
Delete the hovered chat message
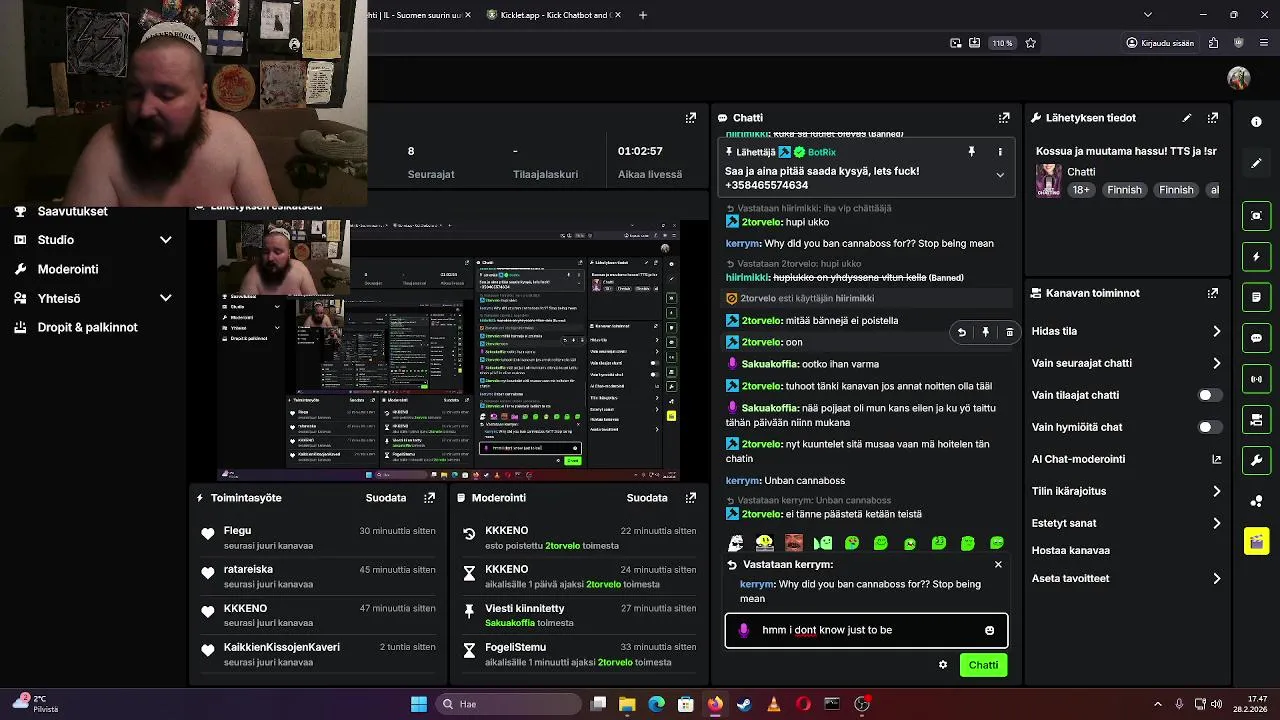[x=1009, y=332]
